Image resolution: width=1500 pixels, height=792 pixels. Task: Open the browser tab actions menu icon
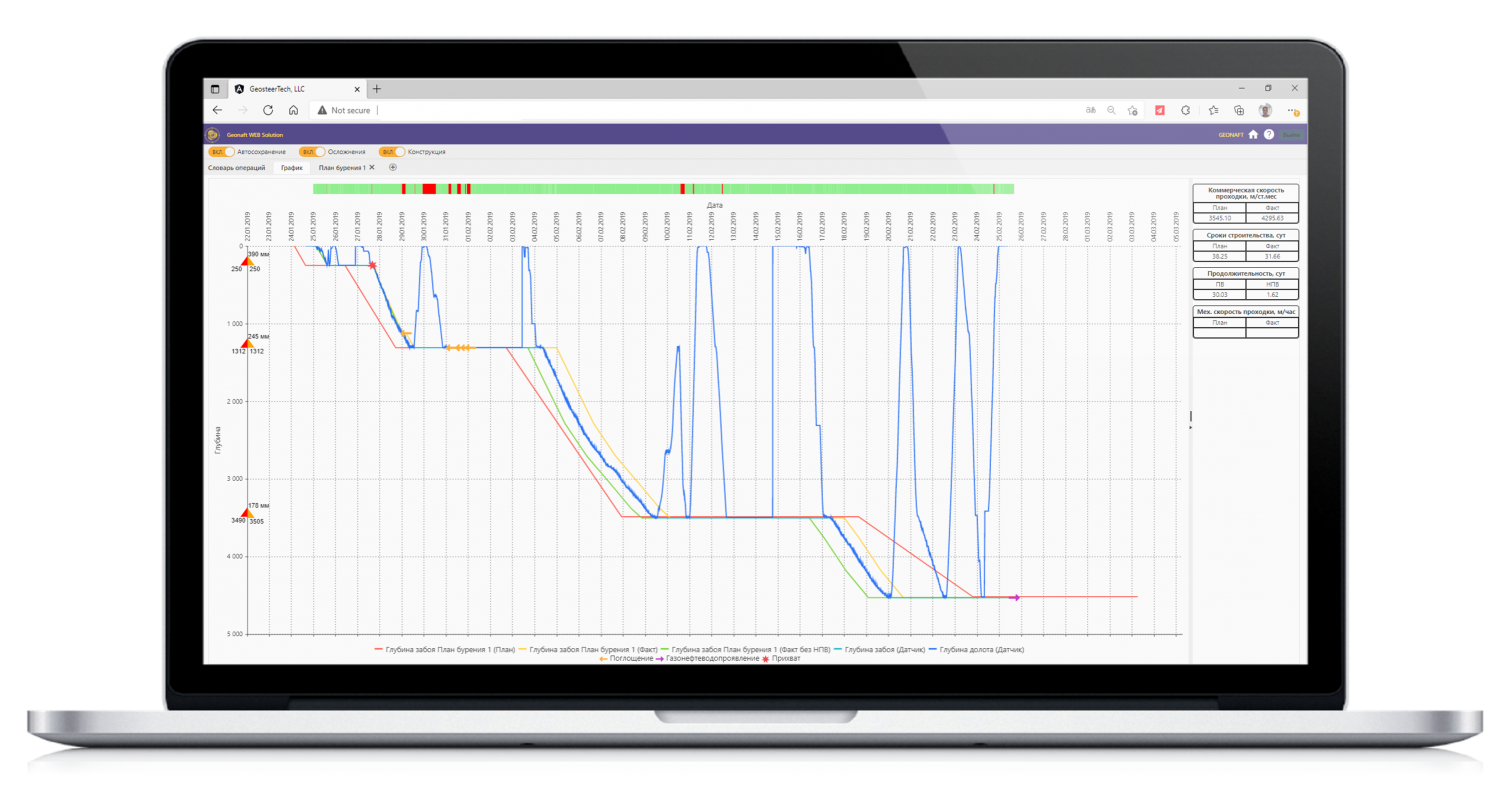[x=214, y=89]
